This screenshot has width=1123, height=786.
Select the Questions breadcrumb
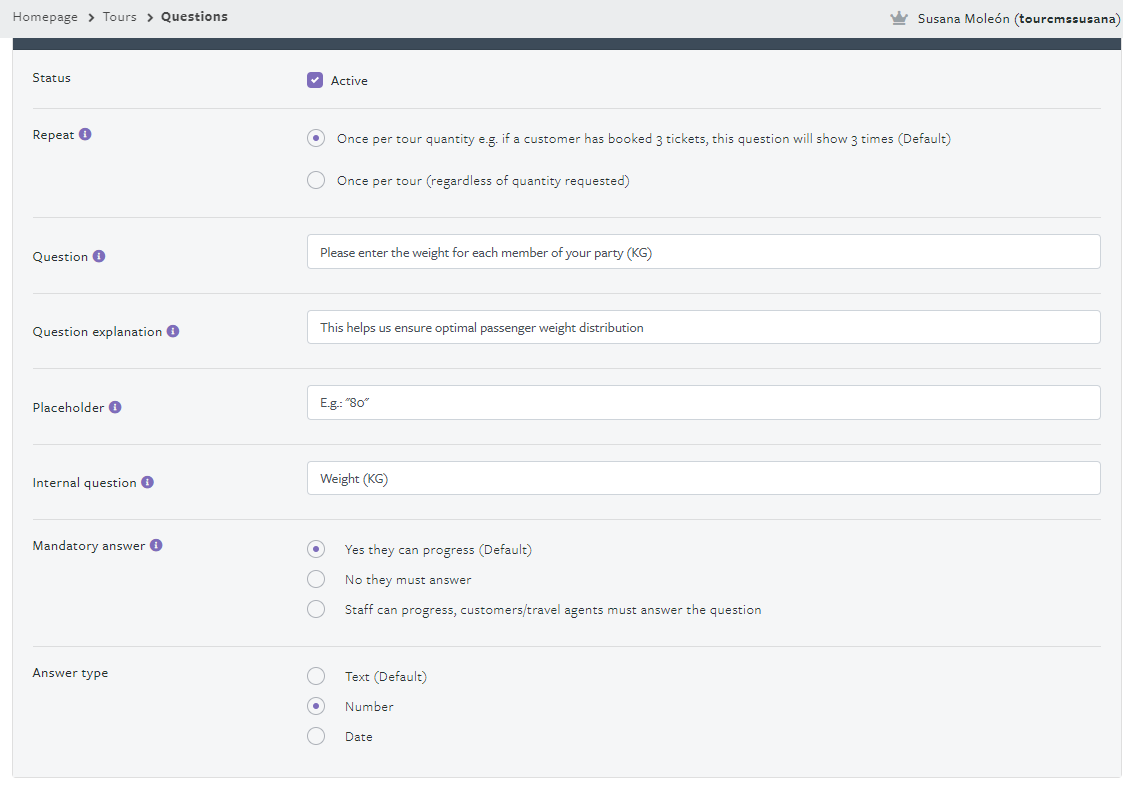coord(194,16)
